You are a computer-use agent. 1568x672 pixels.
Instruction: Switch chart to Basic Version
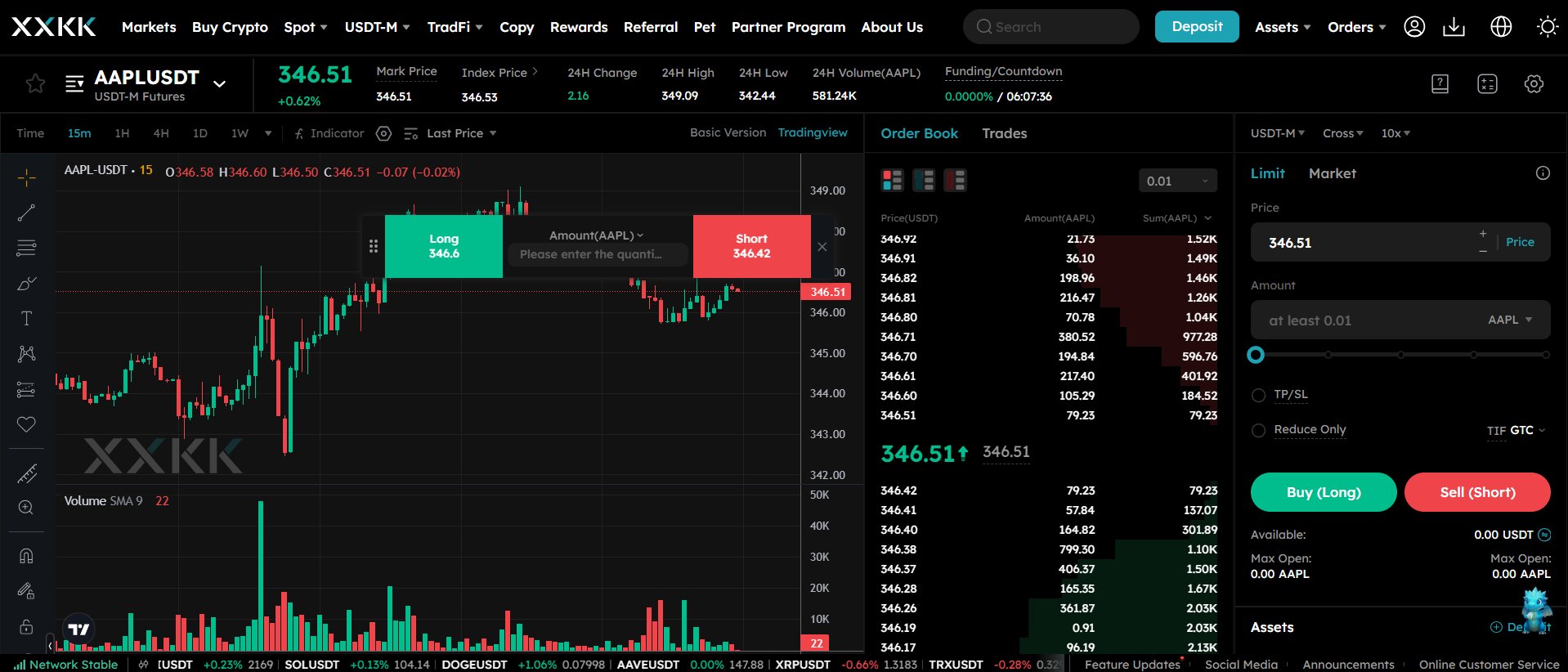pos(728,132)
